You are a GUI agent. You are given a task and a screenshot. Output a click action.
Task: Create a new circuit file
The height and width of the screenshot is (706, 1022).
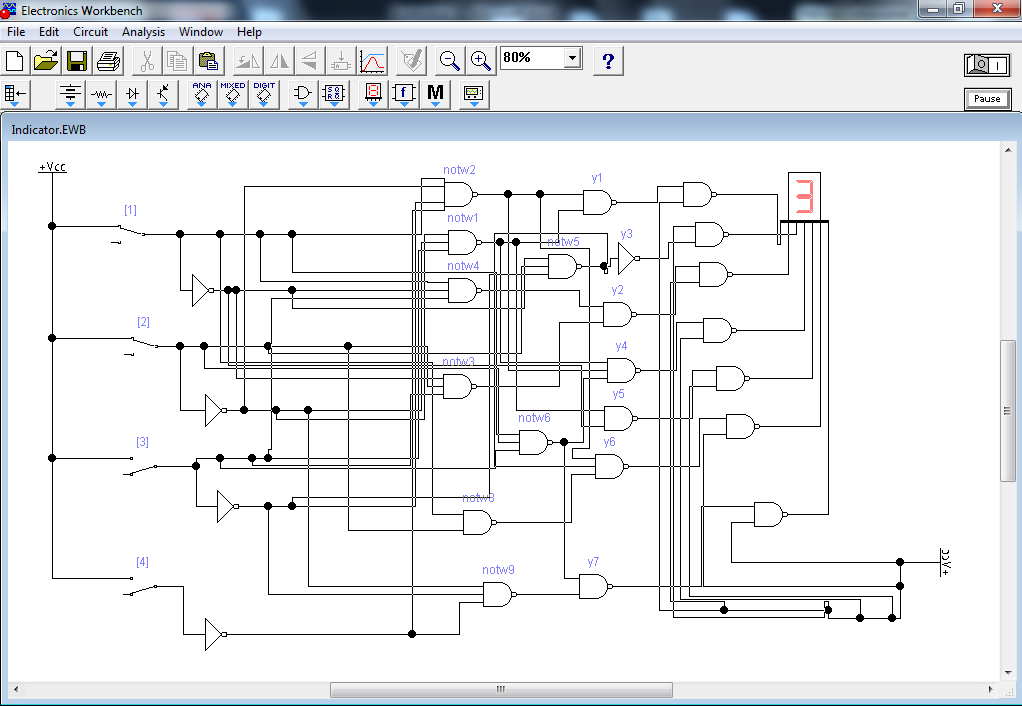point(14,61)
